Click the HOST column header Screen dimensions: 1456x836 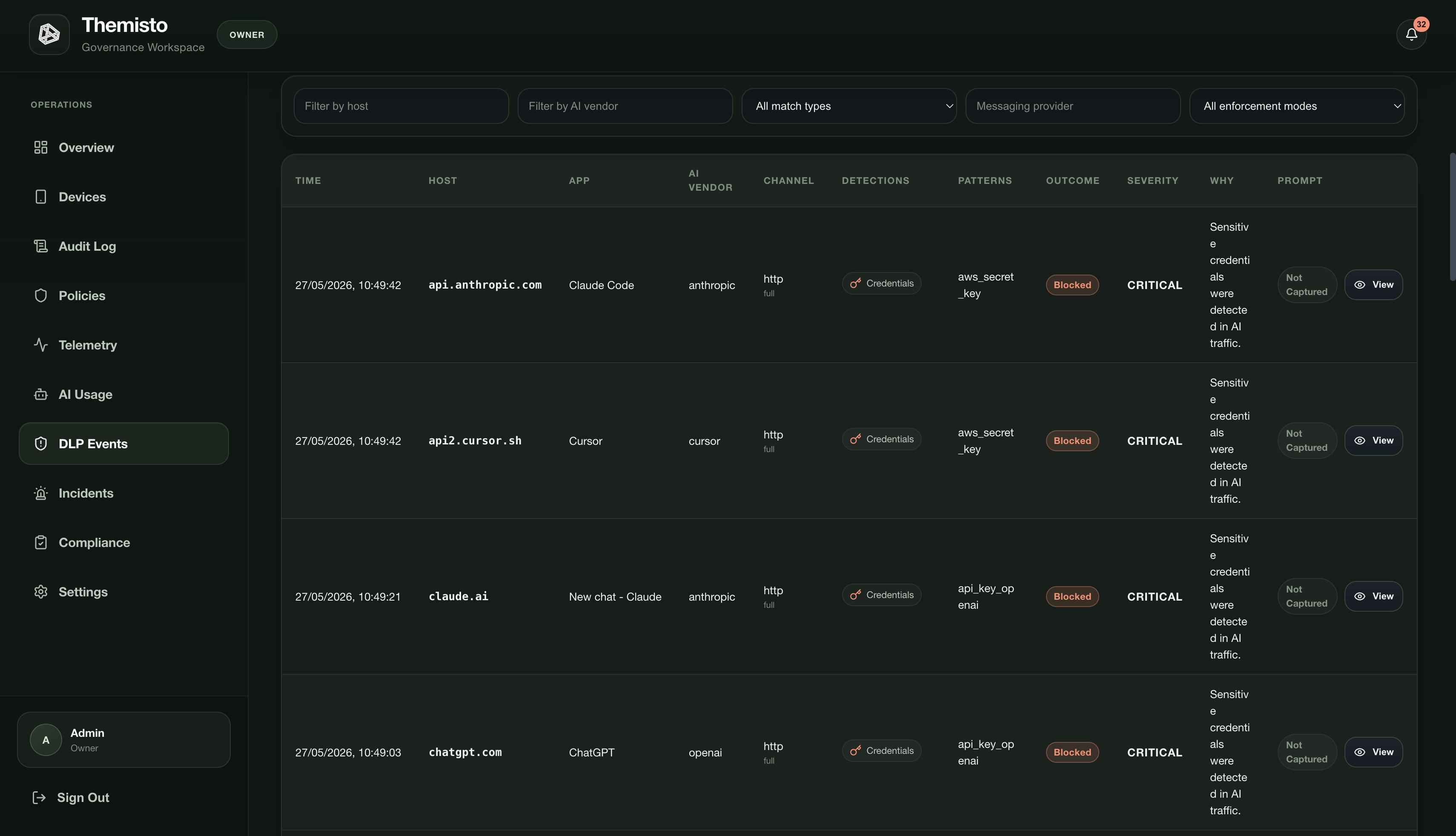[x=443, y=180]
